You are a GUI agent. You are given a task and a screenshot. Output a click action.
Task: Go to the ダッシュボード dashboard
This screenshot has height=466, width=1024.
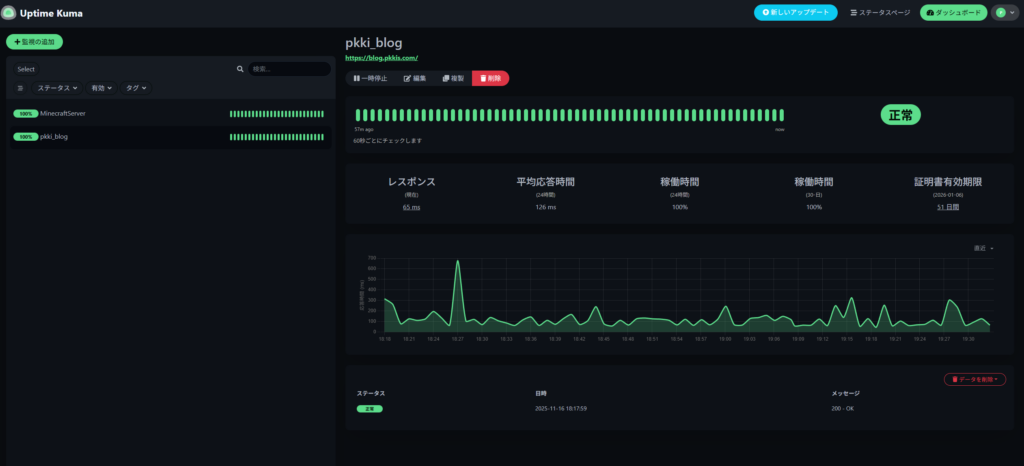pos(953,12)
